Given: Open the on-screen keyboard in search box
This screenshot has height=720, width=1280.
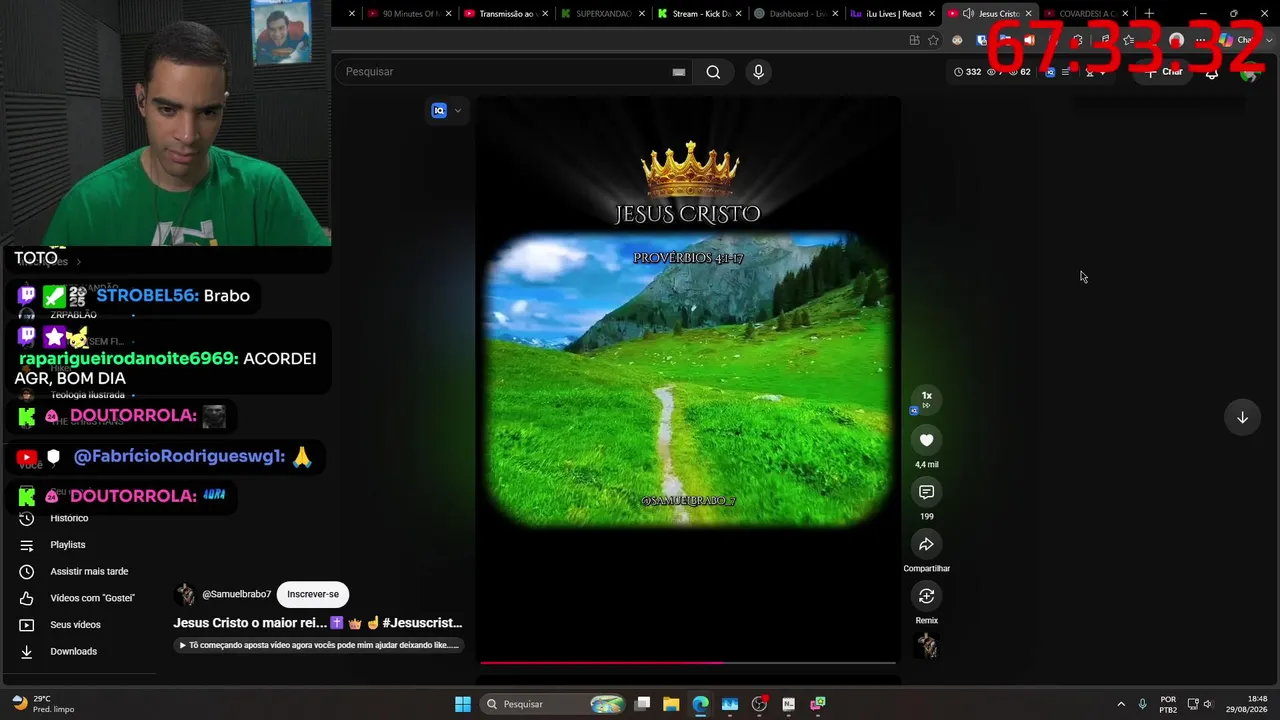Looking at the screenshot, I should click(x=679, y=72).
